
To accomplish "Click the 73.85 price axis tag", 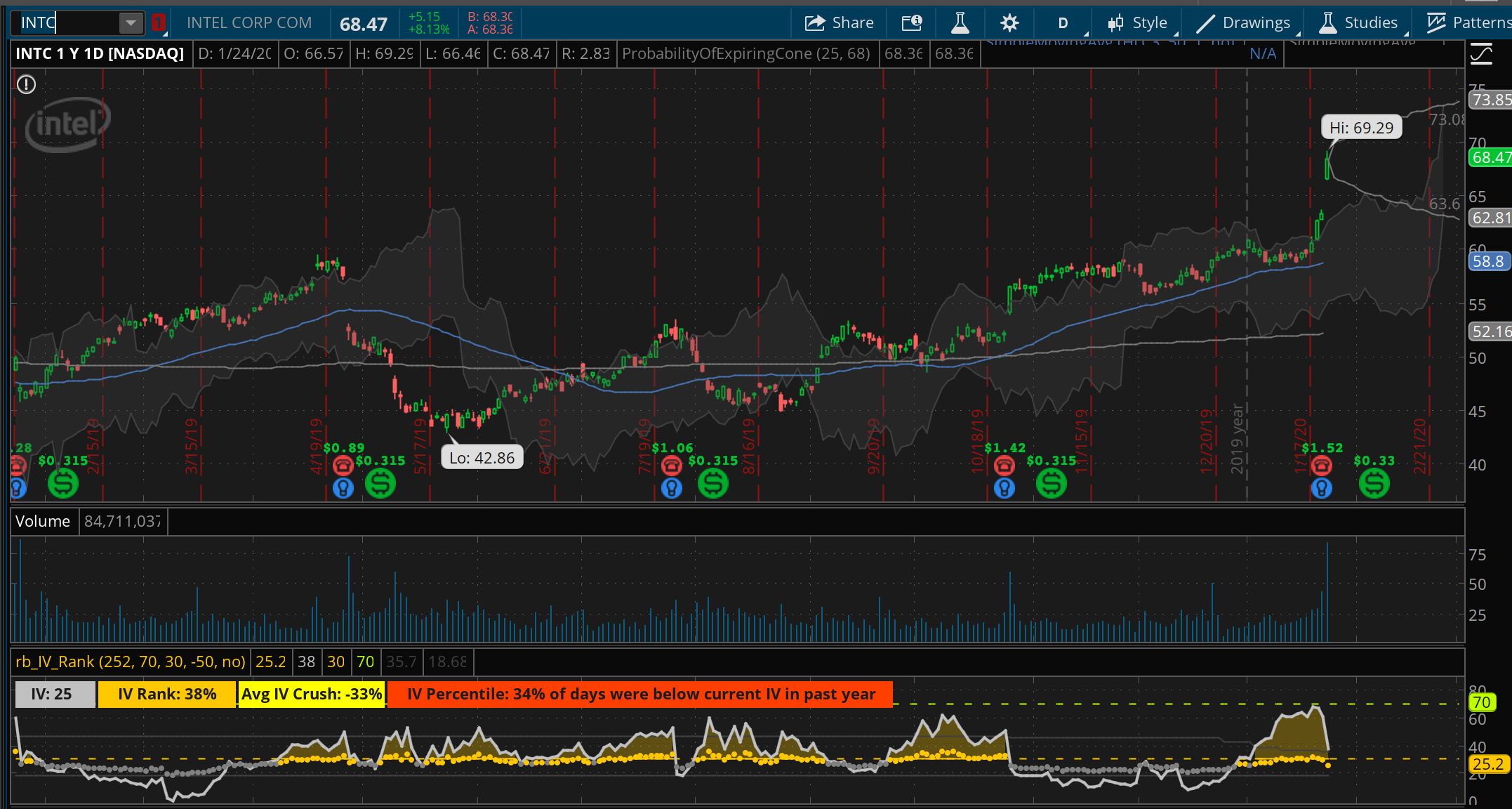I will (1490, 100).
